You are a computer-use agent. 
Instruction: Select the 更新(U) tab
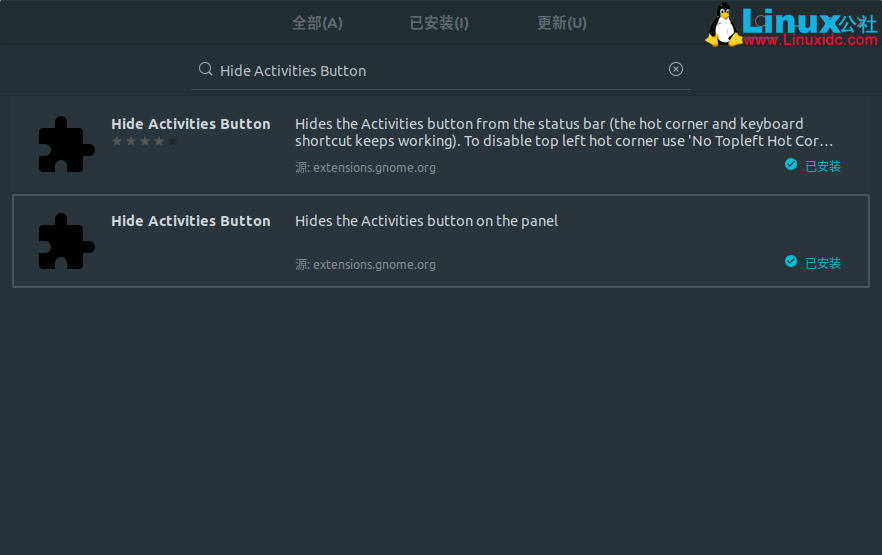pyautogui.click(x=562, y=22)
